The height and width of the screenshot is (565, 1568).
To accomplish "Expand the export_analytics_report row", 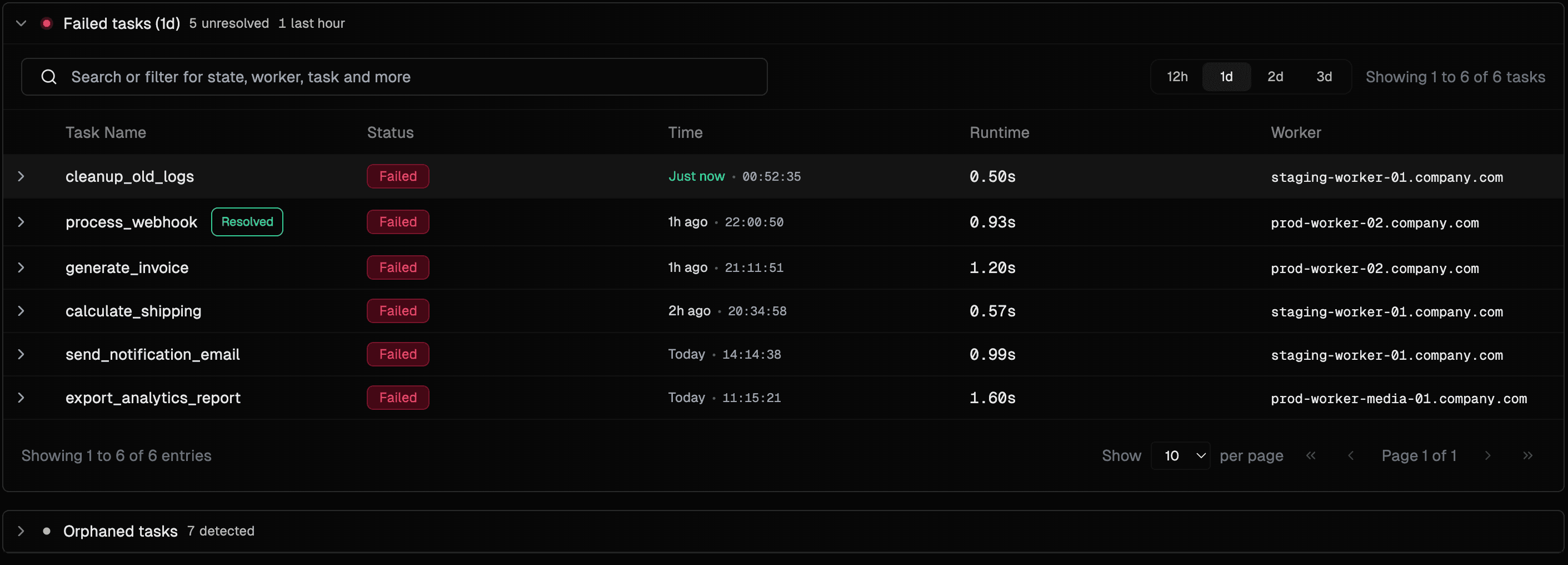I will (21, 398).
